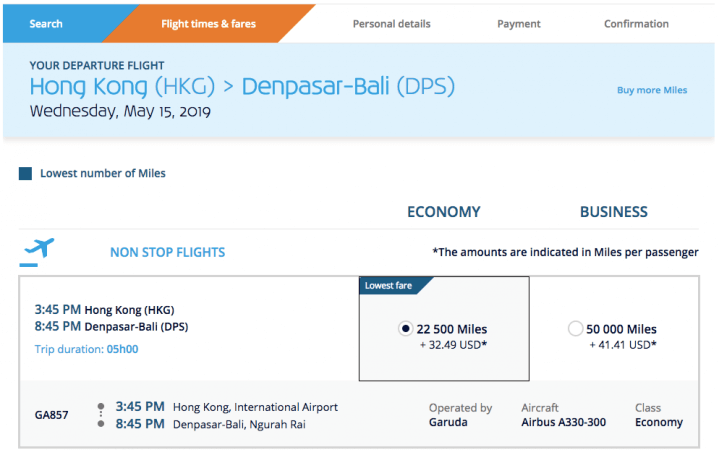Click the Trip duration 05h00 text
719x450 pixels.
tap(86, 349)
